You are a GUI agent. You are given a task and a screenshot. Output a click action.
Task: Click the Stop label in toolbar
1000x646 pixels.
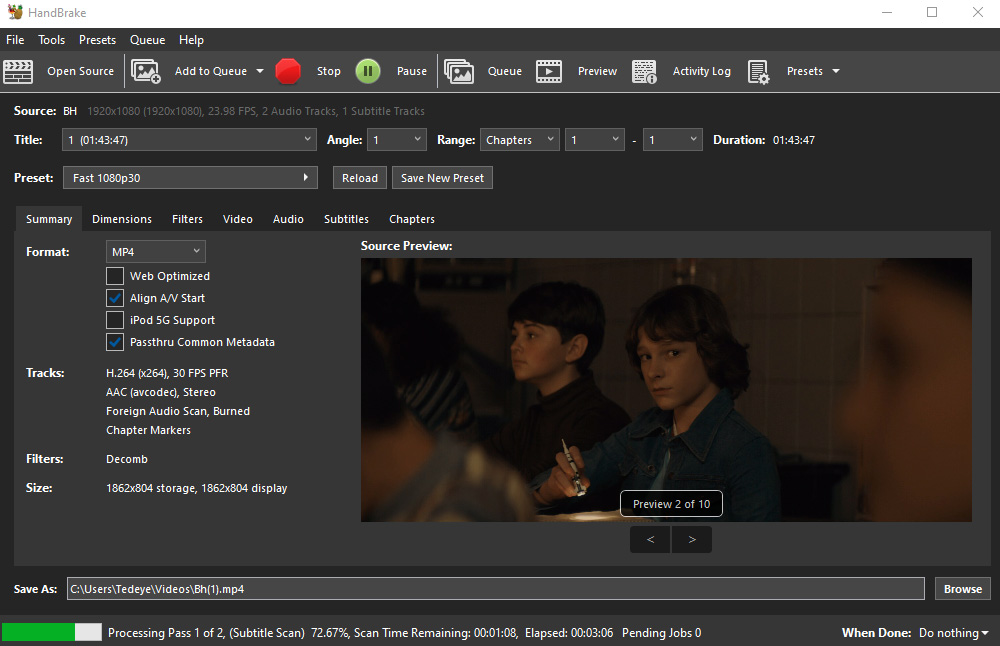coord(328,71)
